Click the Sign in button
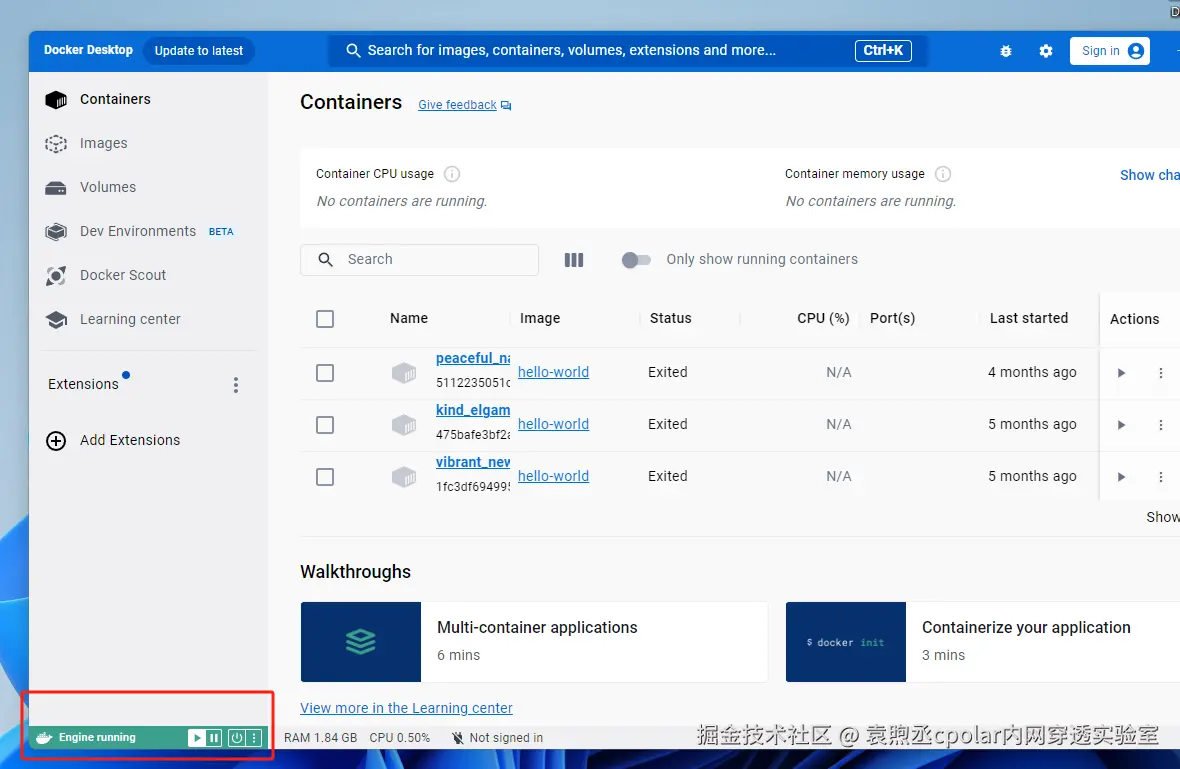 point(1109,50)
